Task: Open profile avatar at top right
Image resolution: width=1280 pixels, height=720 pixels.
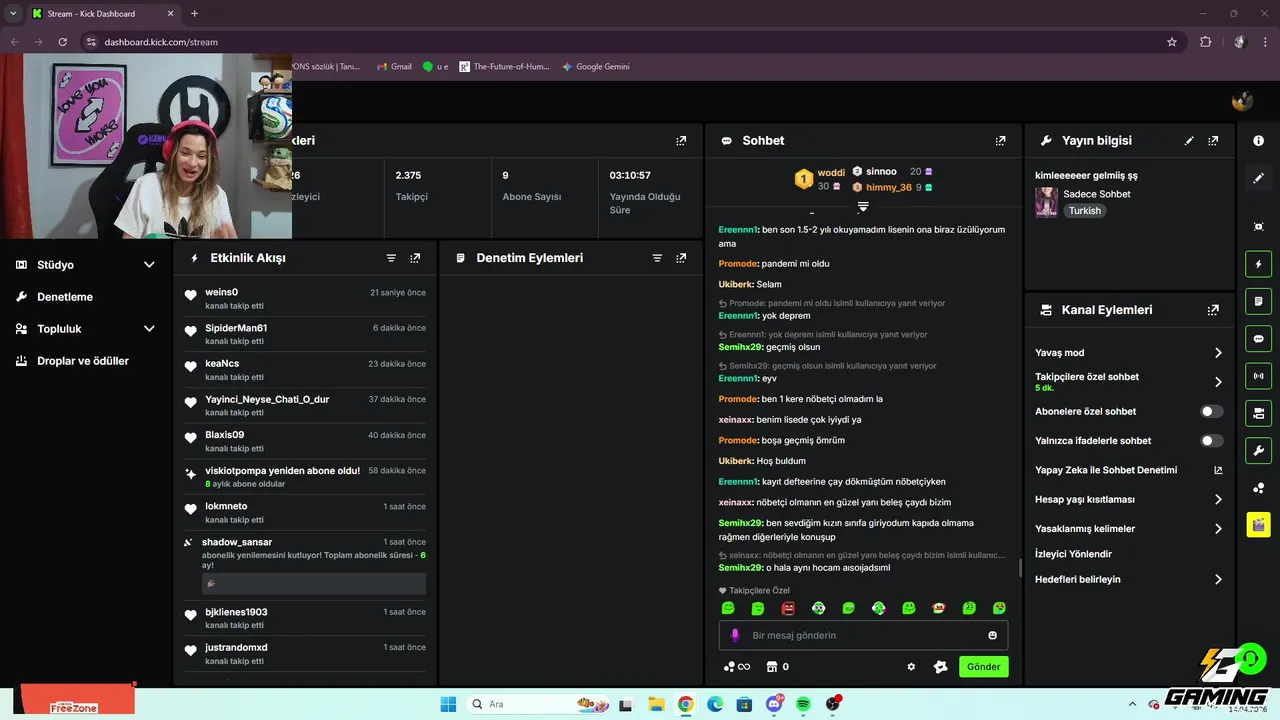Action: (x=1243, y=101)
